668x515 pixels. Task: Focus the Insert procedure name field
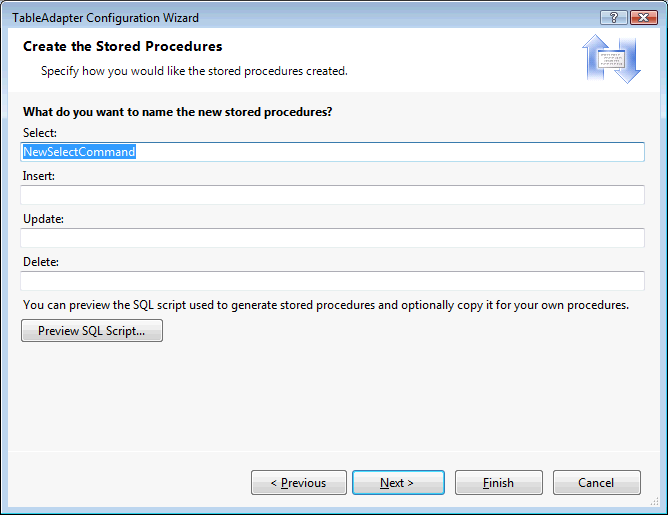[x=332, y=195]
